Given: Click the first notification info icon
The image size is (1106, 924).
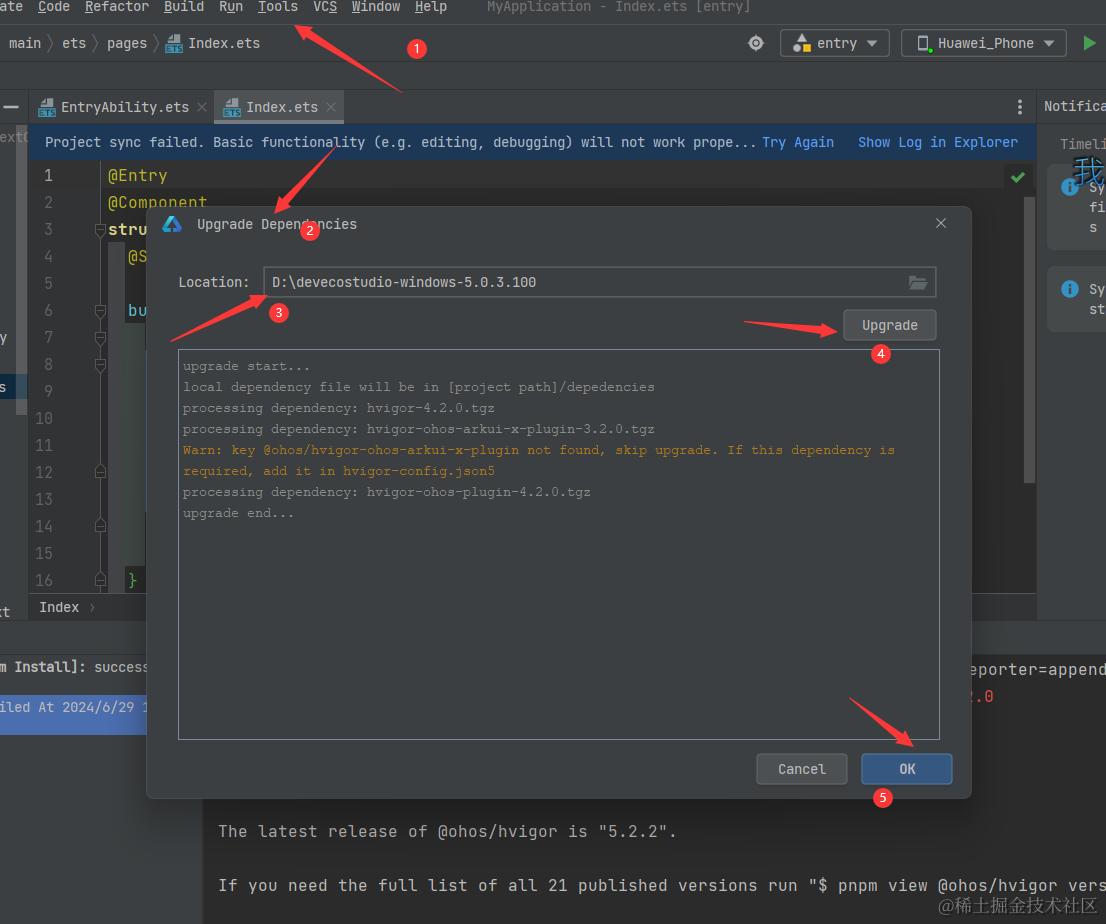Looking at the screenshot, I should (1069, 187).
